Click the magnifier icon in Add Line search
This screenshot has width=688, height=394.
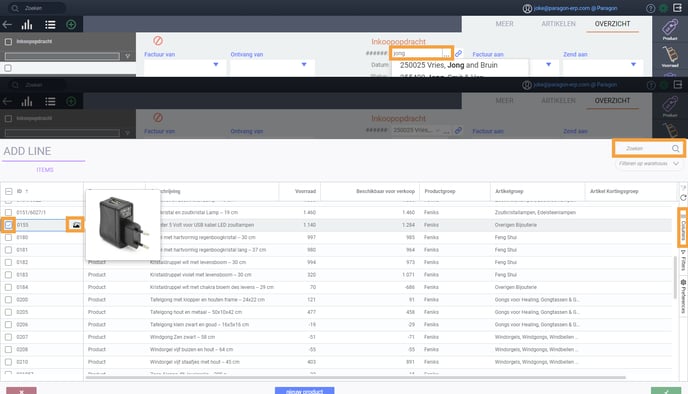(x=675, y=149)
